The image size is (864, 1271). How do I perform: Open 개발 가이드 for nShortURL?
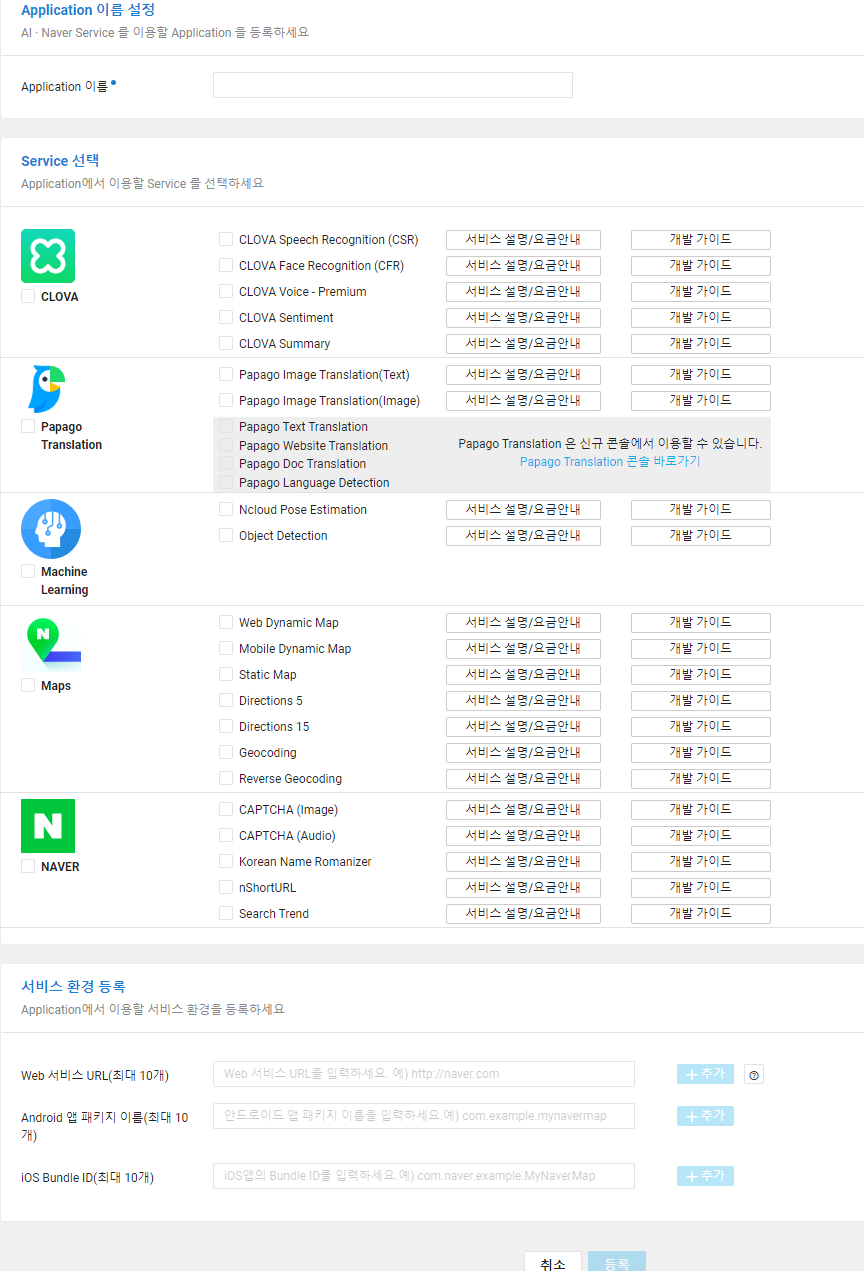click(701, 888)
